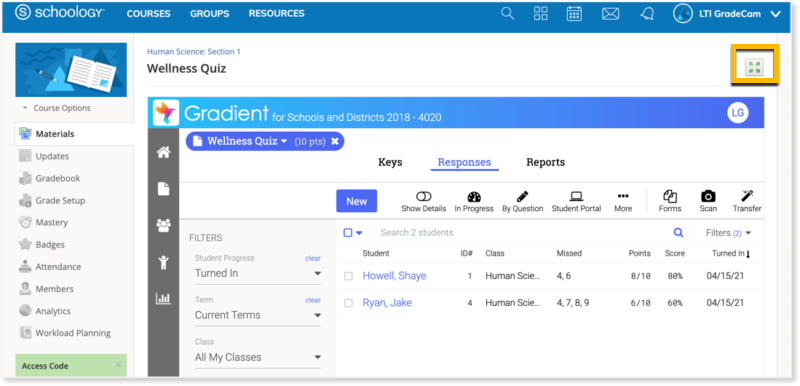Open the Student Progress Turned In dropdown

click(258, 273)
